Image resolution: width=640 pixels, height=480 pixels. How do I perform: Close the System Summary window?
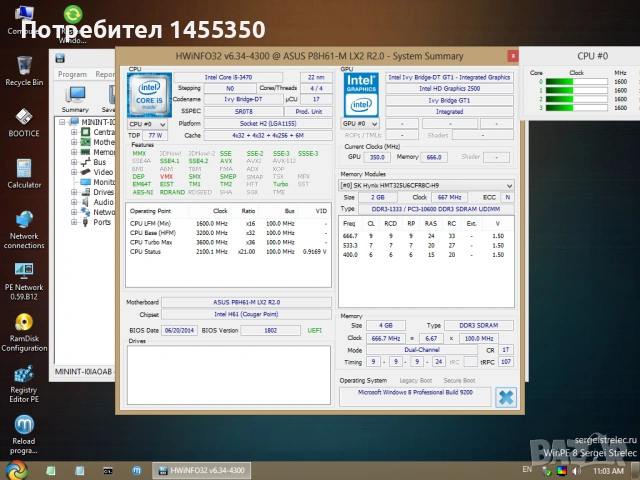click(513, 56)
